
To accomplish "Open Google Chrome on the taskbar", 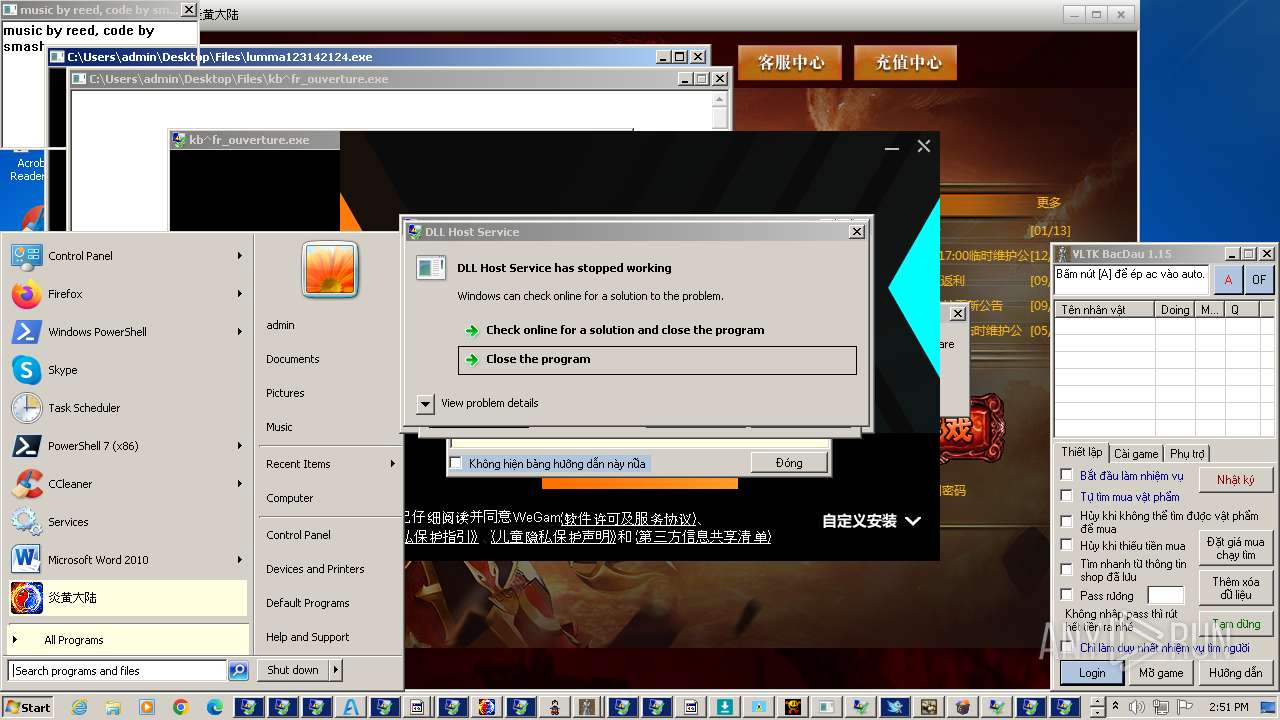I will tap(181, 707).
